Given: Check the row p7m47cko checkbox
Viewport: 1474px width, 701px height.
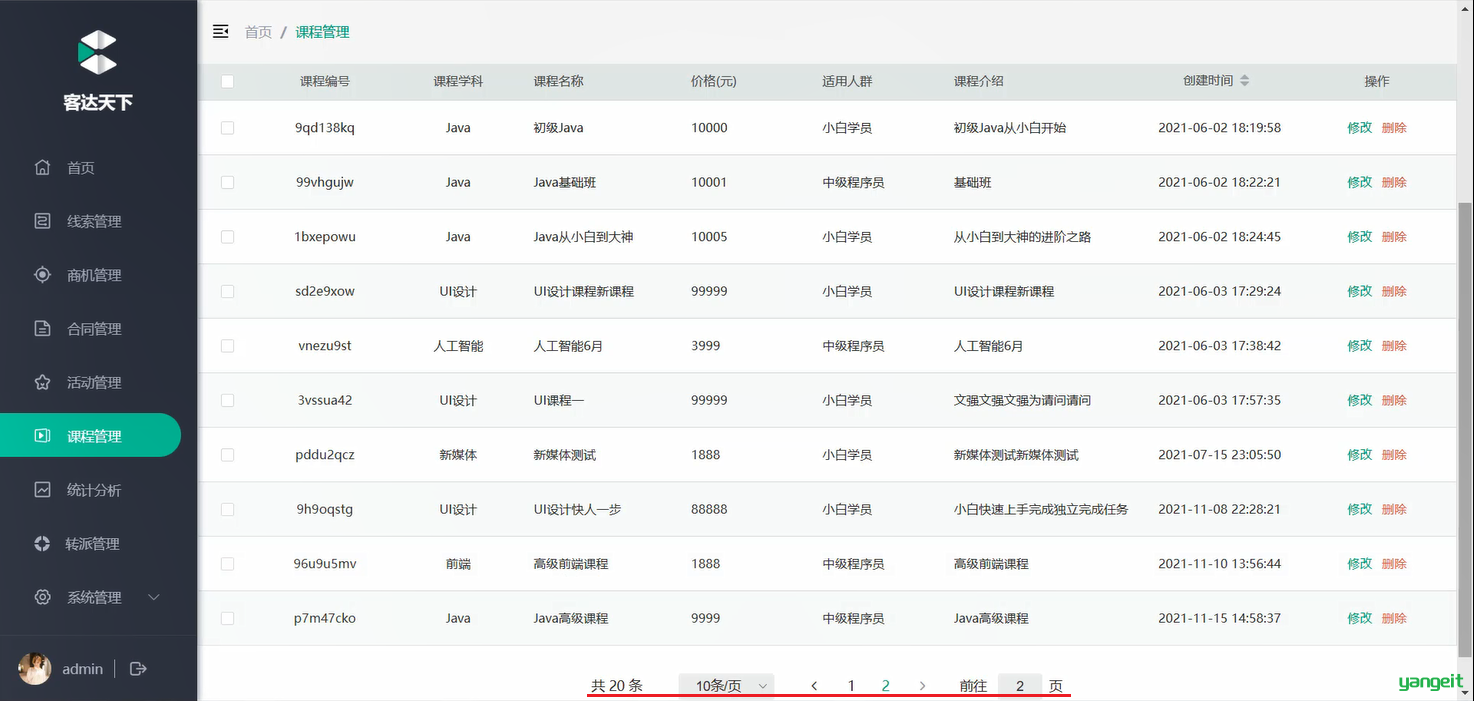Looking at the screenshot, I should pyautogui.click(x=228, y=618).
